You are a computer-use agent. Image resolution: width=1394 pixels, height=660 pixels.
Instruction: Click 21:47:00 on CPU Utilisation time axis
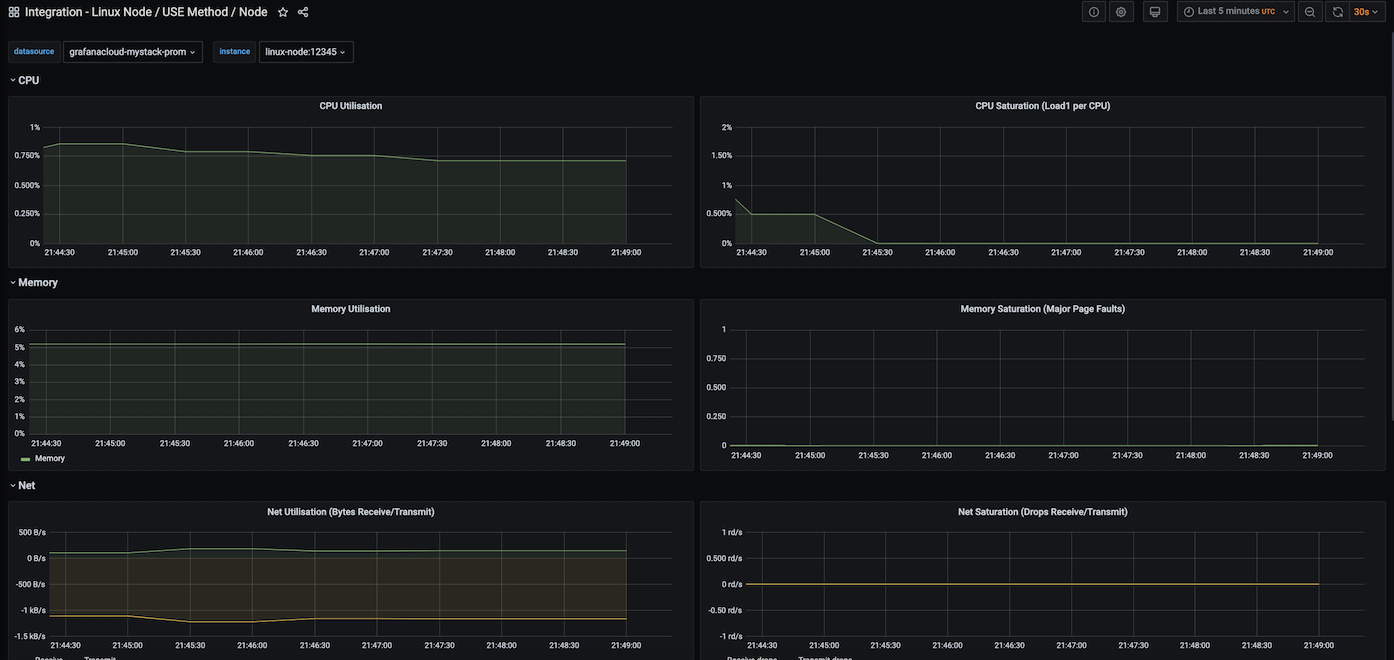pos(374,253)
